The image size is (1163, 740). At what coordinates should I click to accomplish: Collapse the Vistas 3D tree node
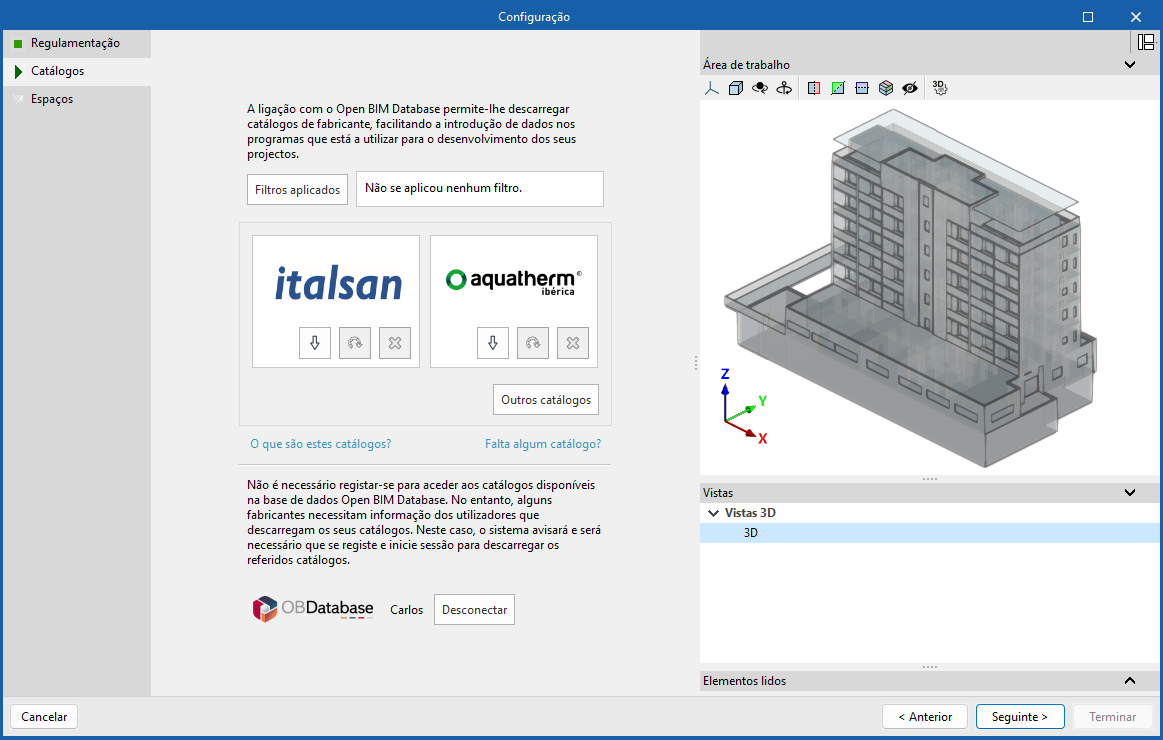point(713,513)
